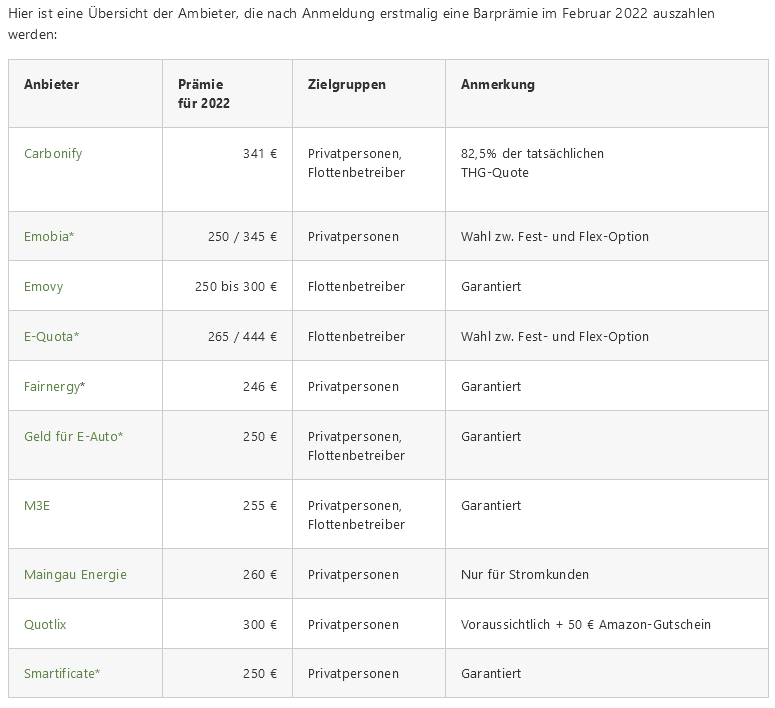Open the Emovy link

point(43,287)
